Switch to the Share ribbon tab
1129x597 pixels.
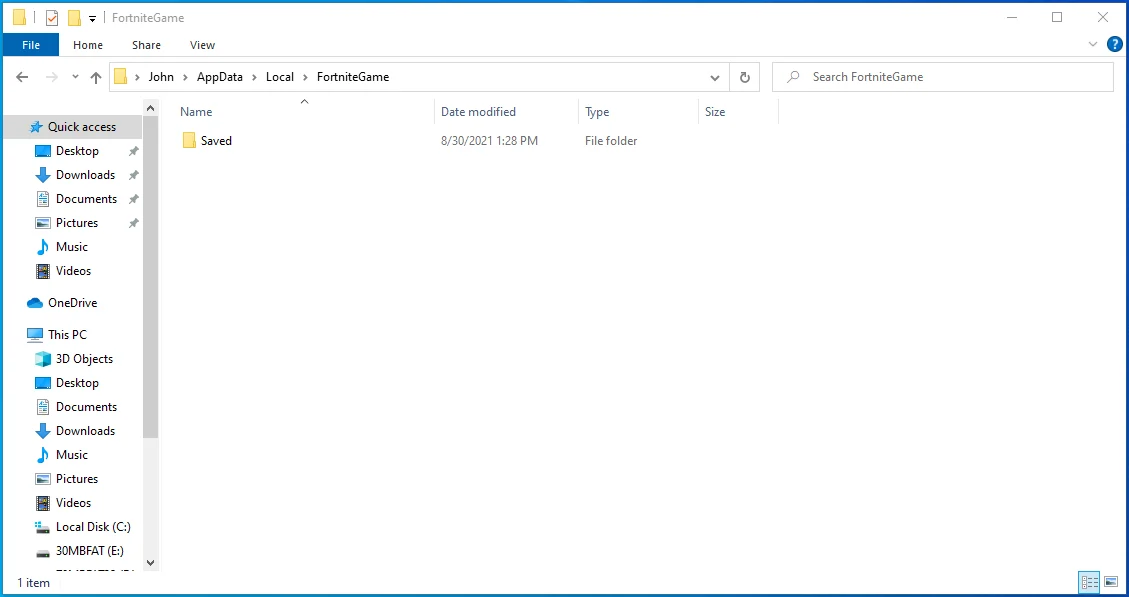coord(146,45)
